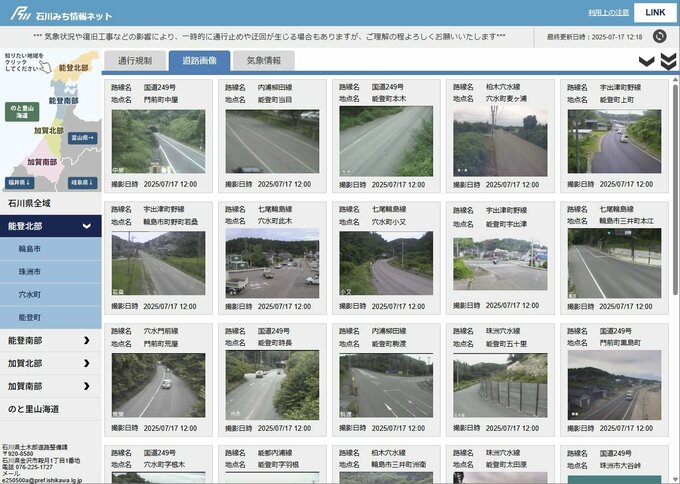Screen dimensions: 680x484
Task: Open the 能登町宇出津 camera image
Action: [x=500, y=264]
